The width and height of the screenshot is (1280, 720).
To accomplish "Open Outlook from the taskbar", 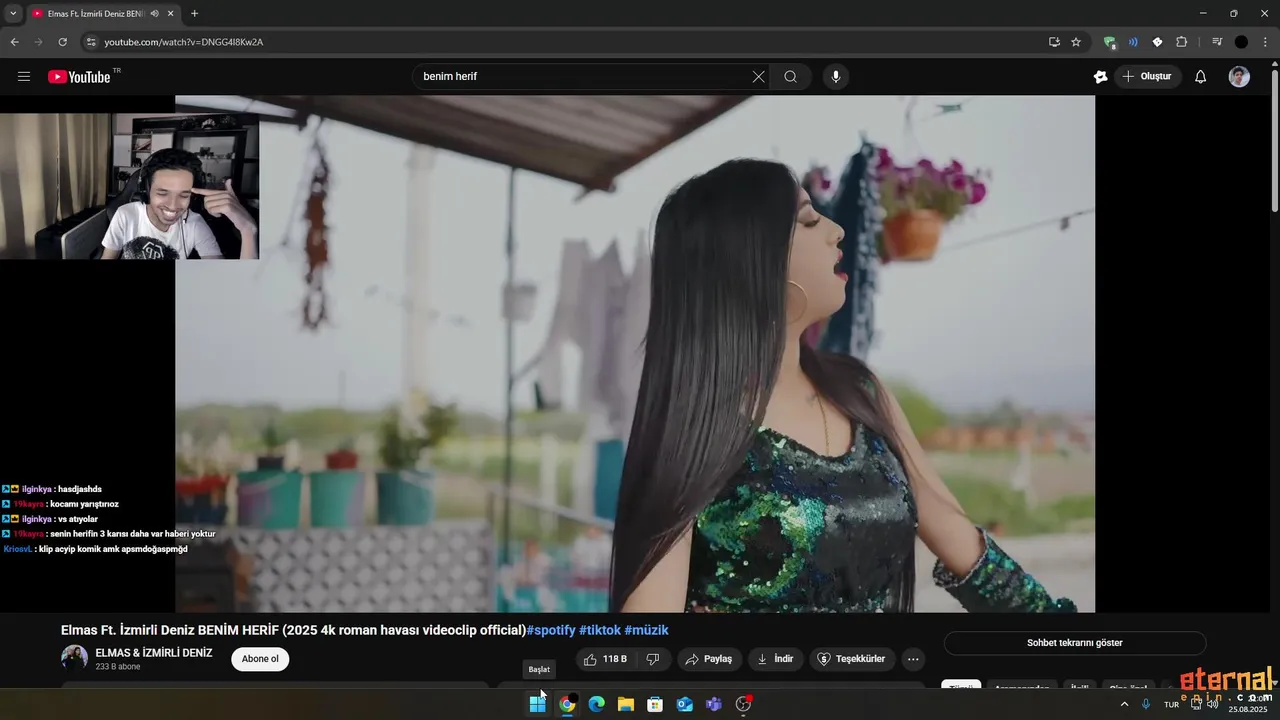I will click(x=685, y=704).
